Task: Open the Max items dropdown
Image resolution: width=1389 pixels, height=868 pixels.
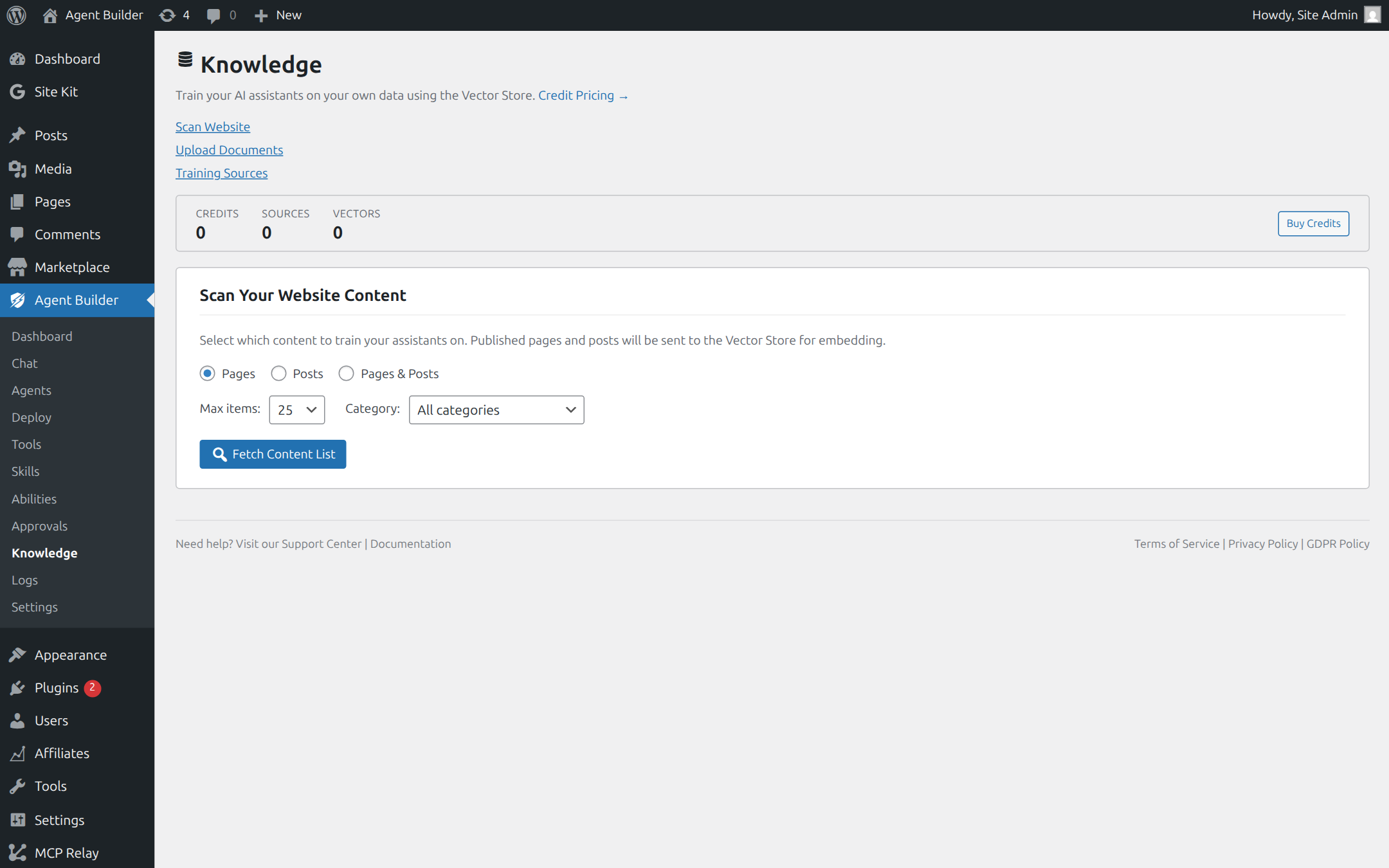Action: (x=297, y=410)
